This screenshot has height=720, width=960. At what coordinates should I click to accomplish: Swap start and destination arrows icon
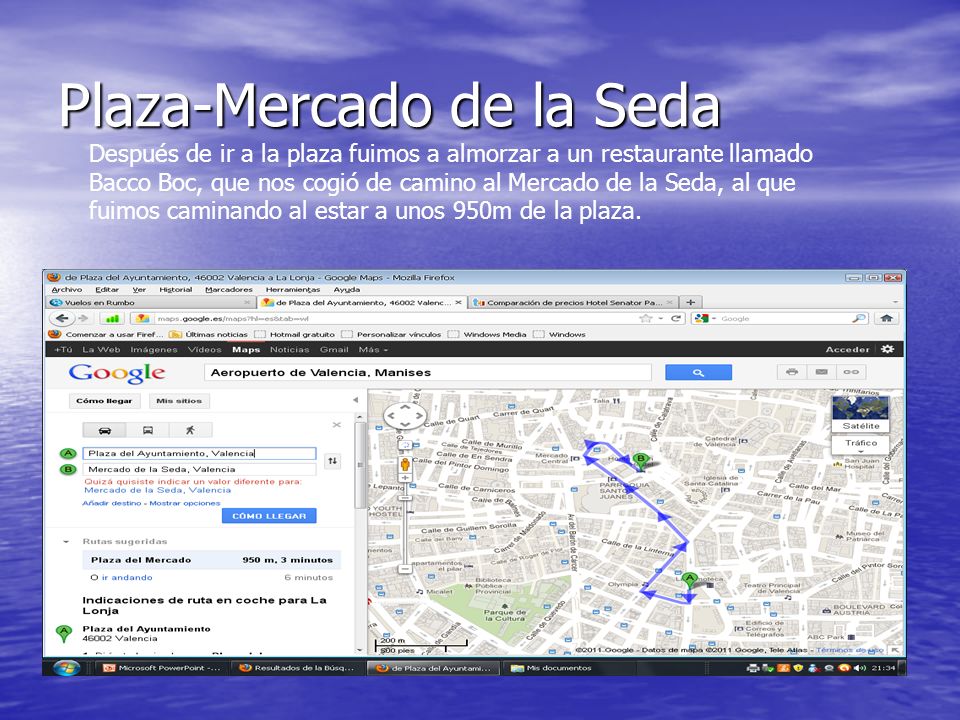tap(332, 461)
